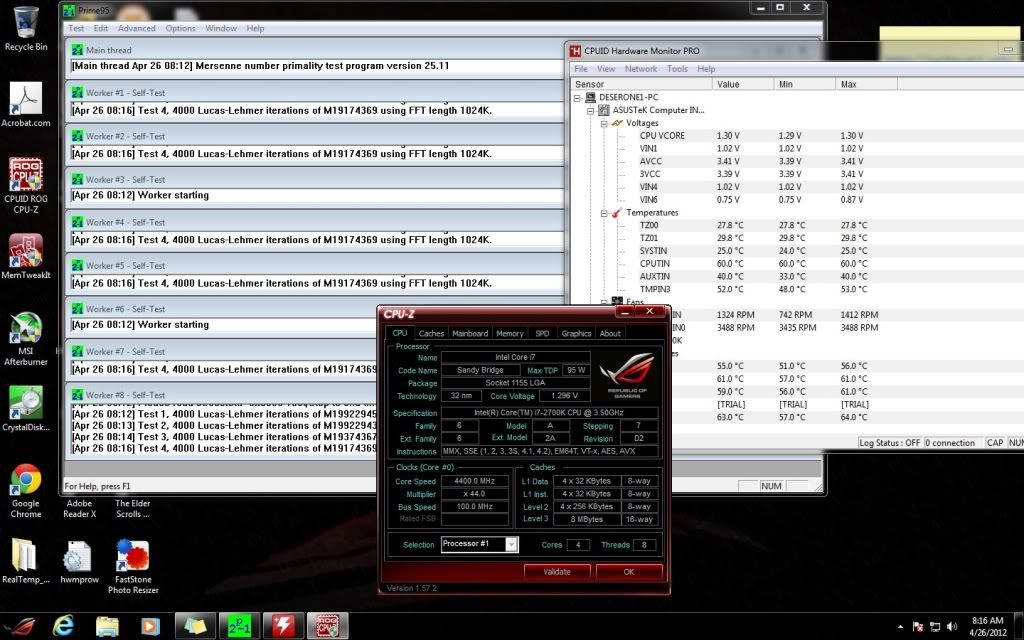
Task: Click the Max column header
Action: [x=867, y=84]
